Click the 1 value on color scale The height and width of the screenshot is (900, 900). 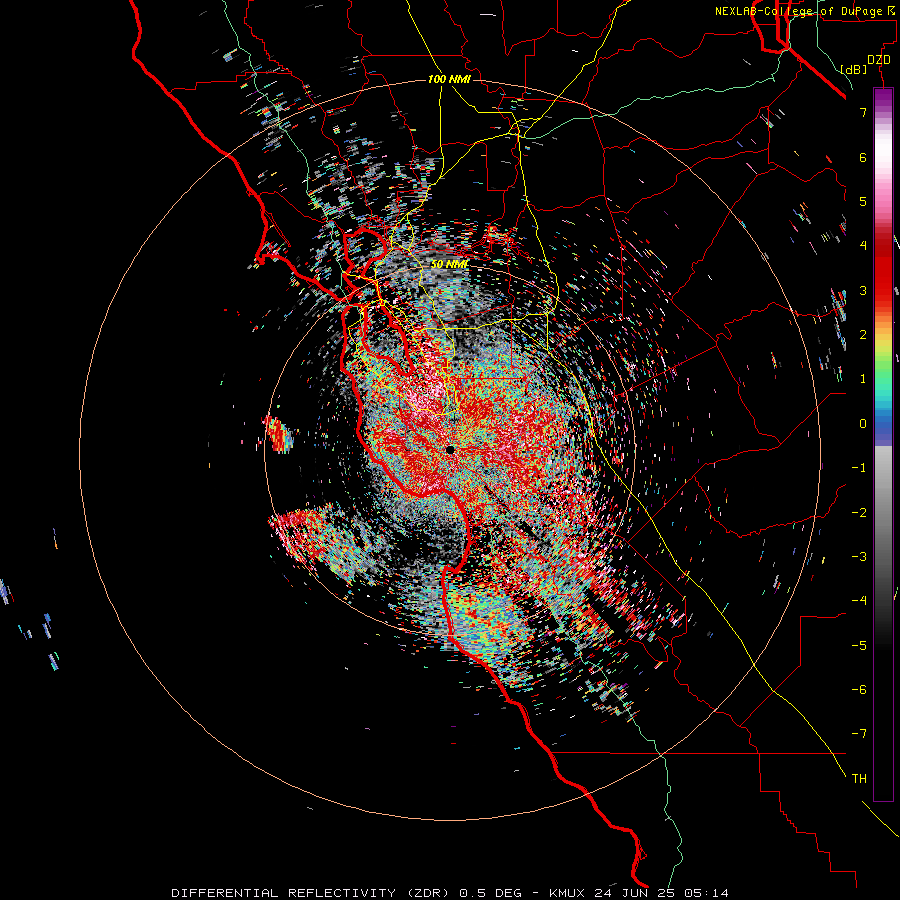pos(863,379)
